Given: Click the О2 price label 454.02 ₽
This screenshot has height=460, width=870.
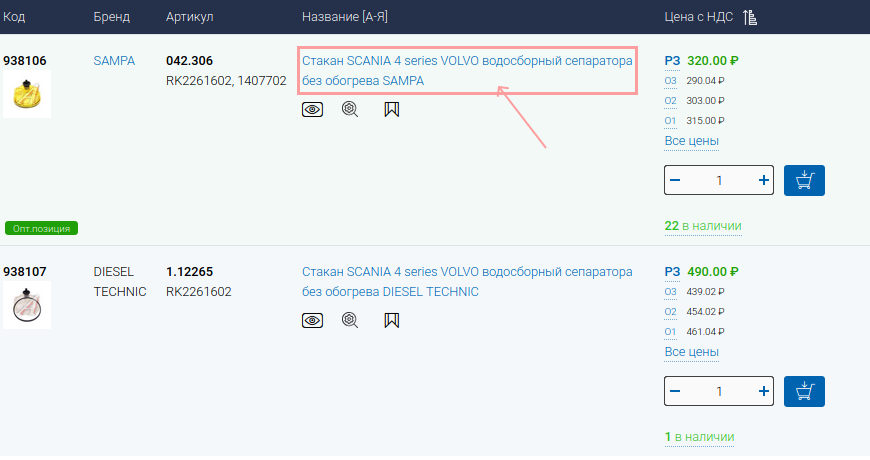Looking at the screenshot, I should click(x=670, y=312).
